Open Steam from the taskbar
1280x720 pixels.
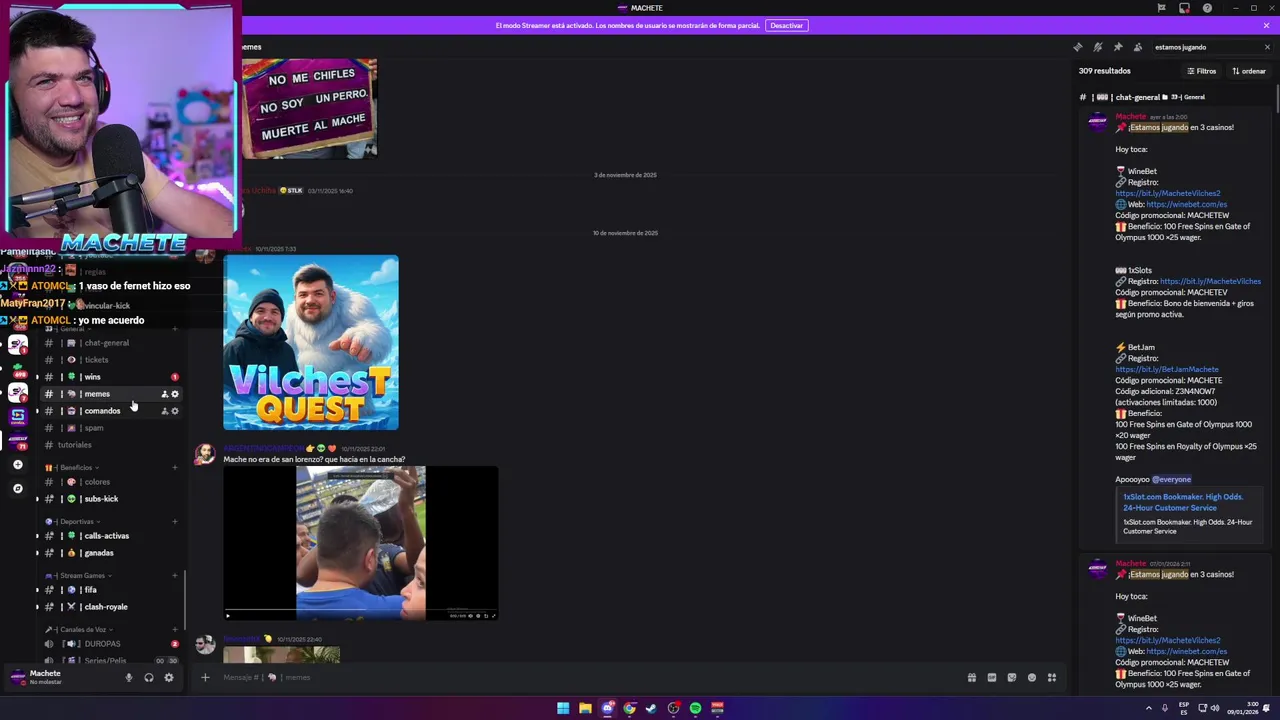pos(651,708)
